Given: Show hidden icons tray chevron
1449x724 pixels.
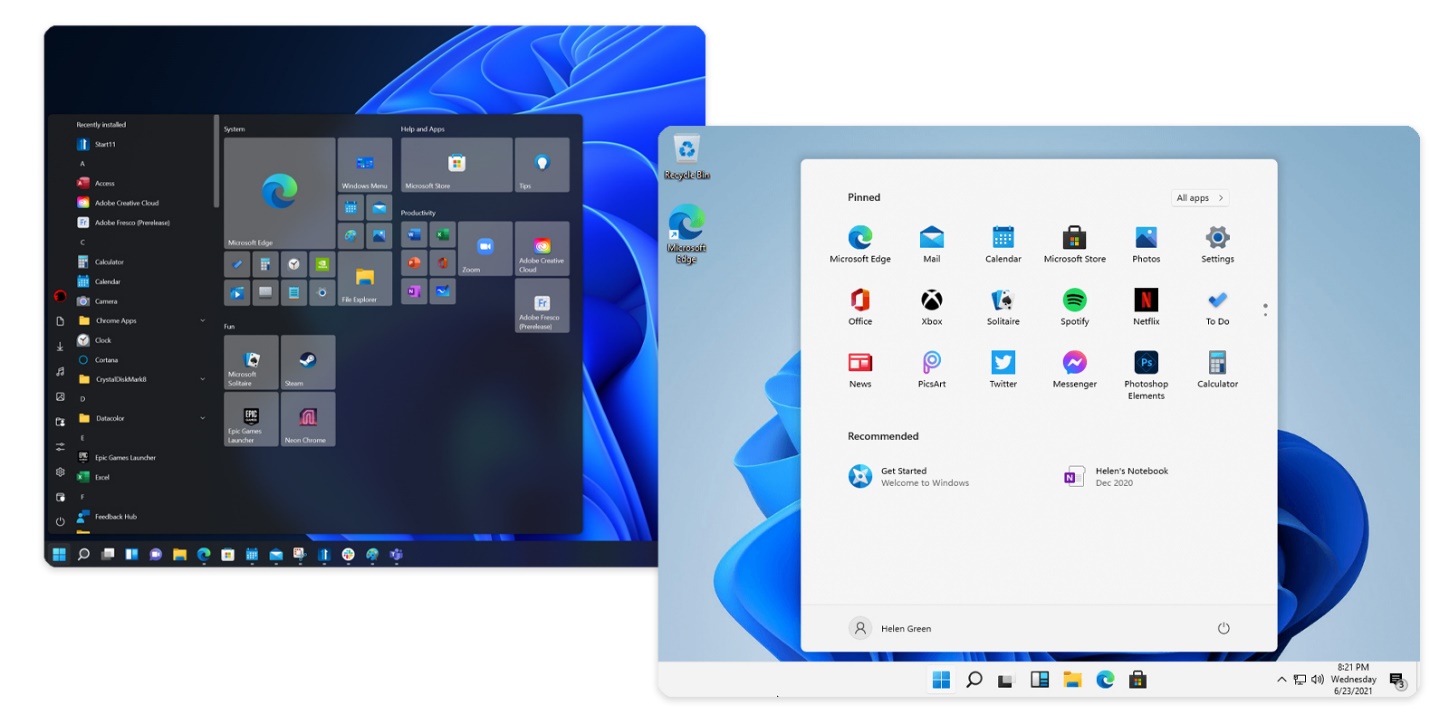Looking at the screenshot, I should click(x=1282, y=680).
